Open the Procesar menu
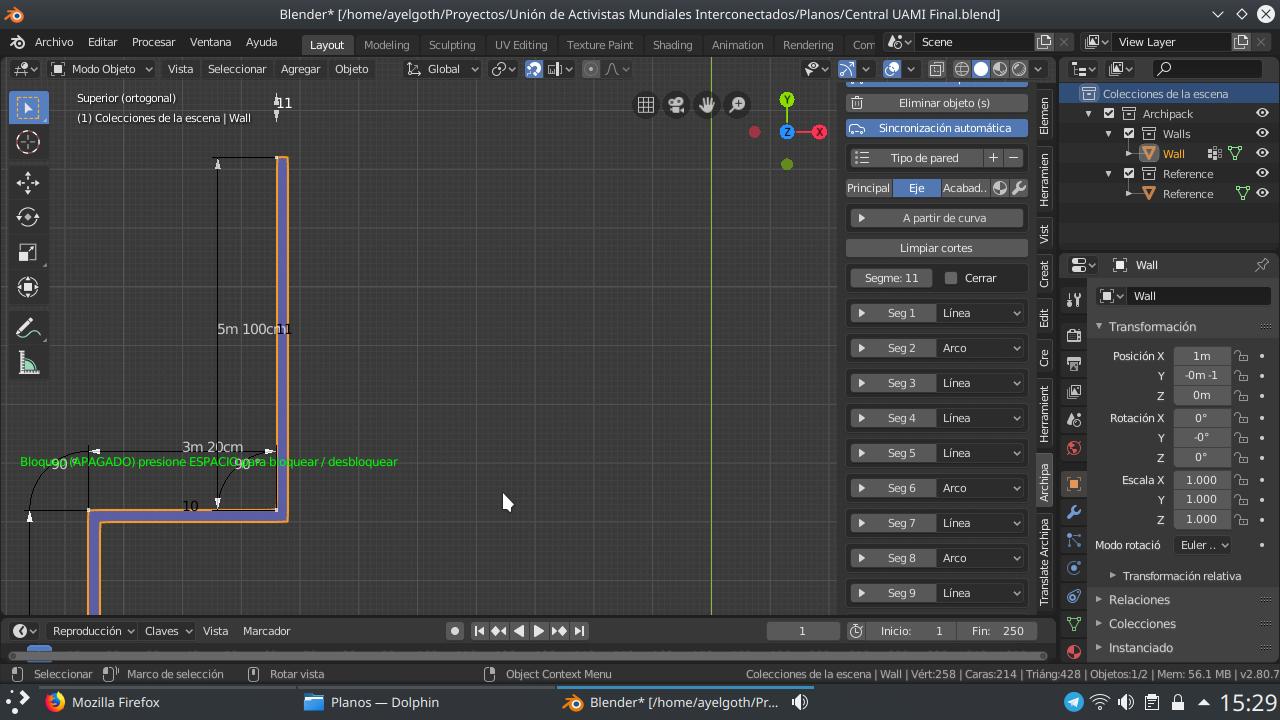 click(x=153, y=42)
